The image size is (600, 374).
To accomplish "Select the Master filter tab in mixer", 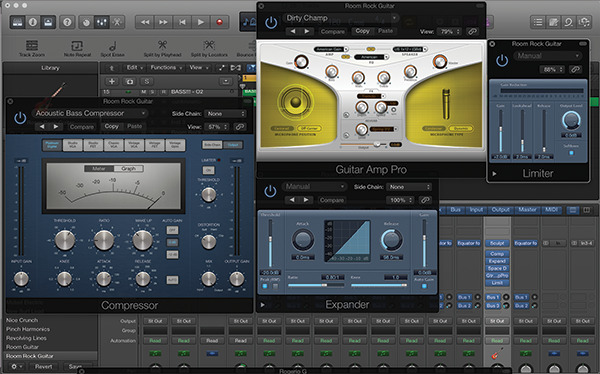I will click(527, 210).
